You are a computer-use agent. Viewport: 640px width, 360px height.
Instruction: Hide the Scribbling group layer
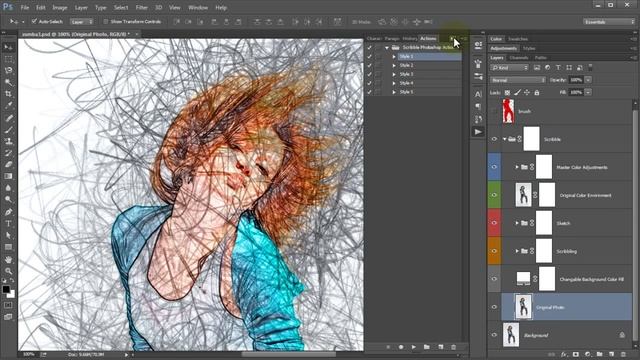pyautogui.click(x=494, y=251)
